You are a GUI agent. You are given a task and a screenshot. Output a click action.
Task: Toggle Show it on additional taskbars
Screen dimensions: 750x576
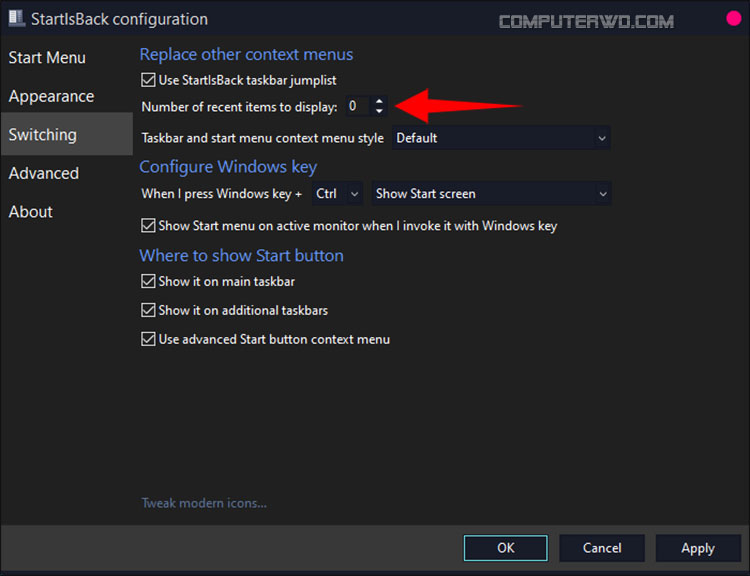(x=148, y=310)
